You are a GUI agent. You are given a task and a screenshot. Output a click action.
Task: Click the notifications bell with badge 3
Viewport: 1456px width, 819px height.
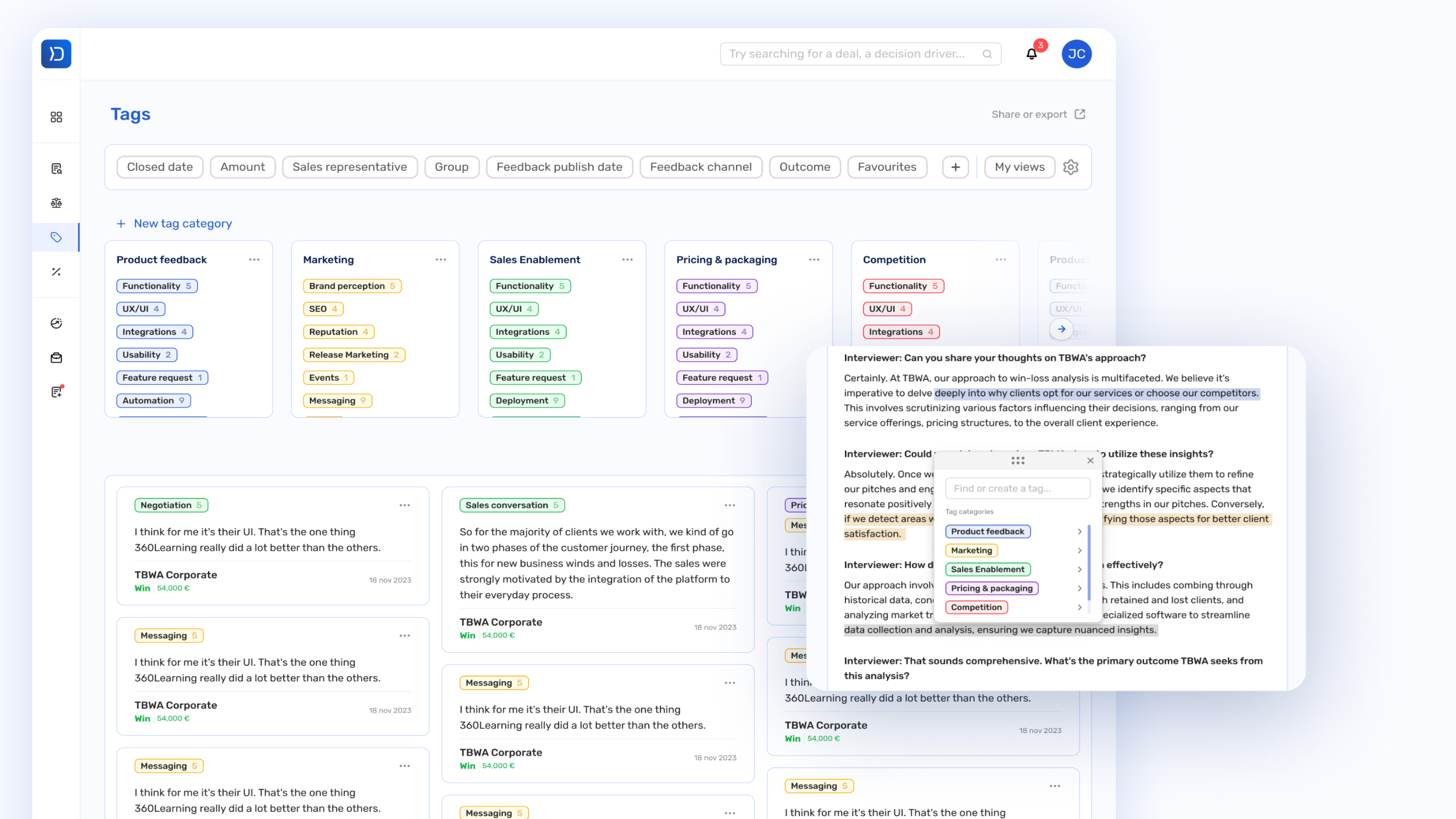1031,54
